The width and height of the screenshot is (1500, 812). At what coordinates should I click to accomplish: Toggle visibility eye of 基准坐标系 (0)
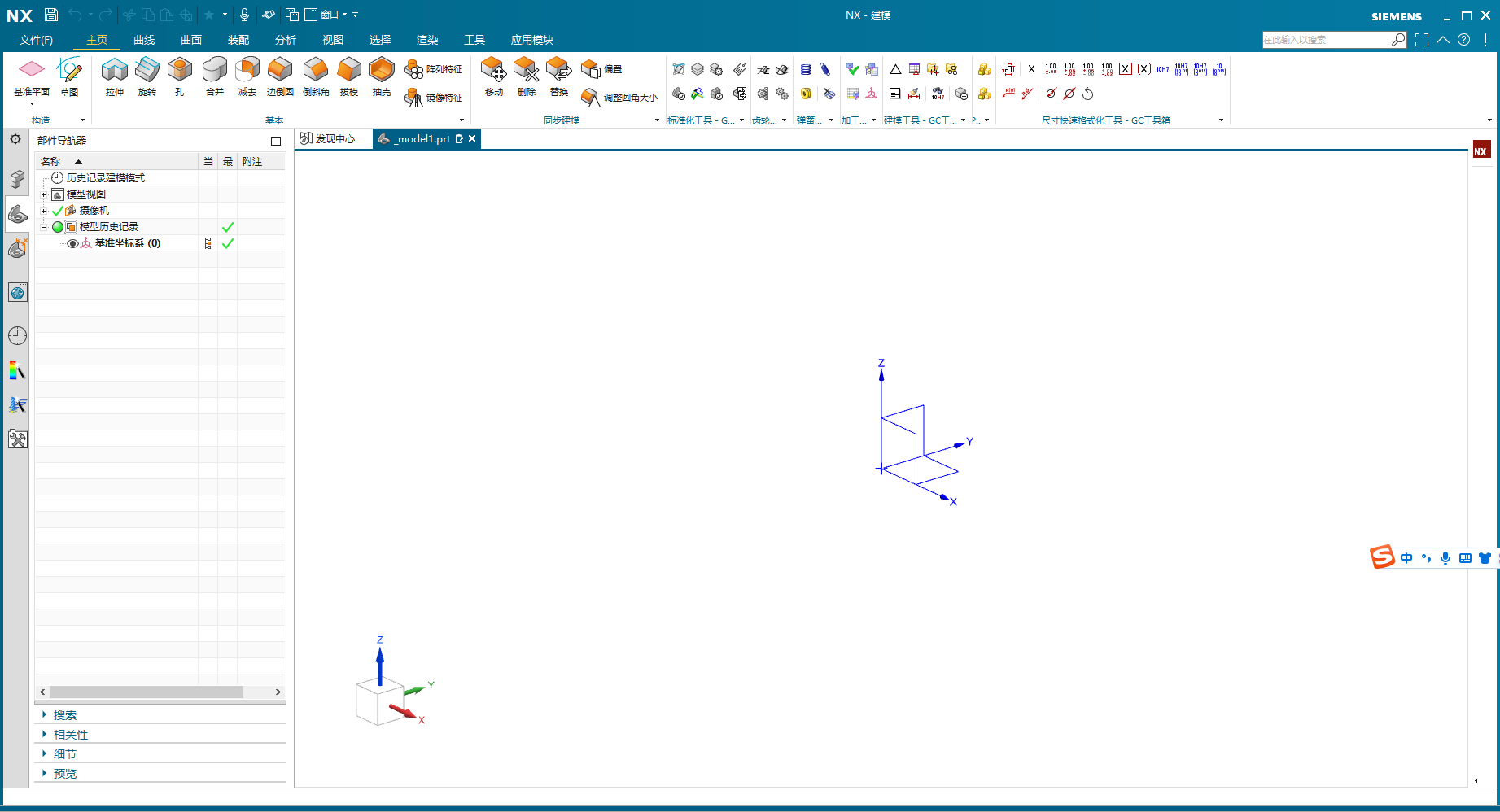(72, 243)
